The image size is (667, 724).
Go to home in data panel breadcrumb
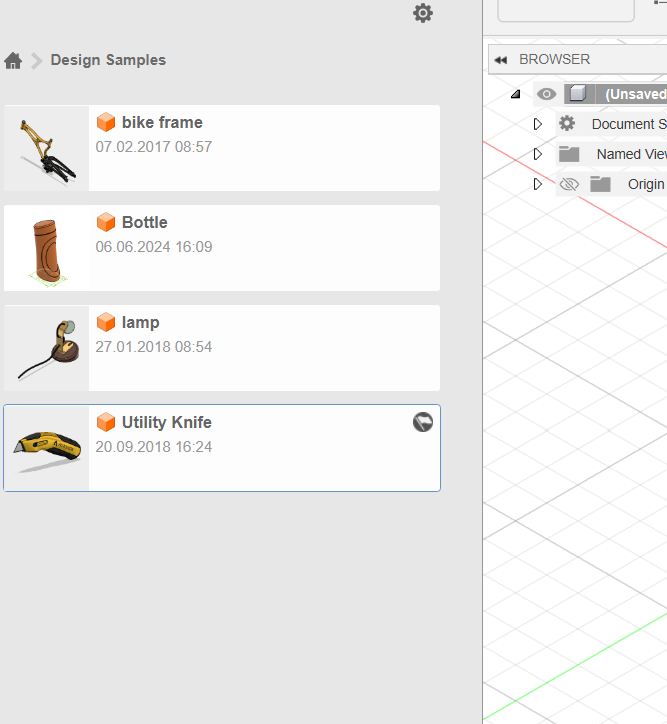coord(13,60)
